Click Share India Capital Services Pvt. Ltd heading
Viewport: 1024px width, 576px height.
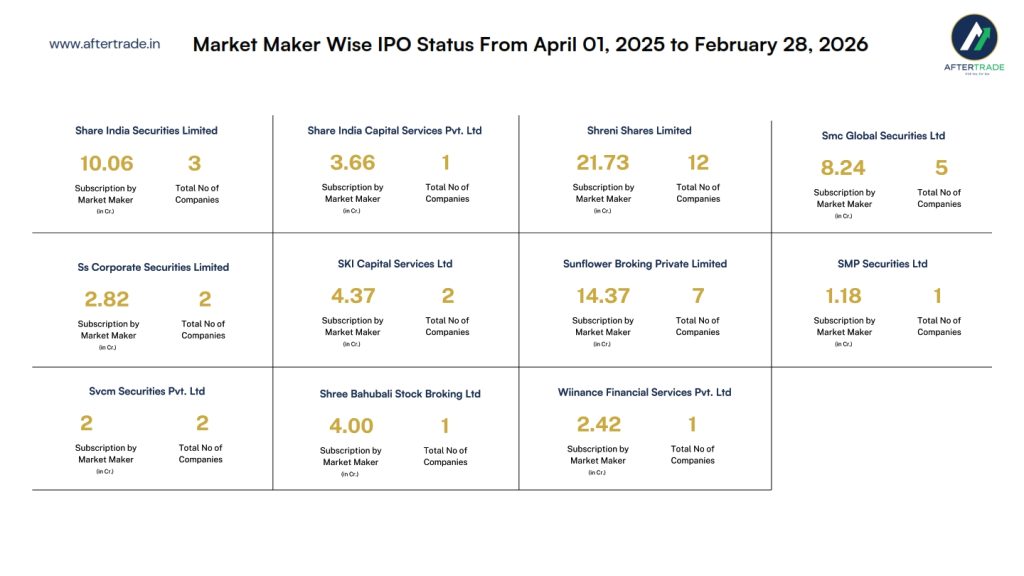pos(394,131)
